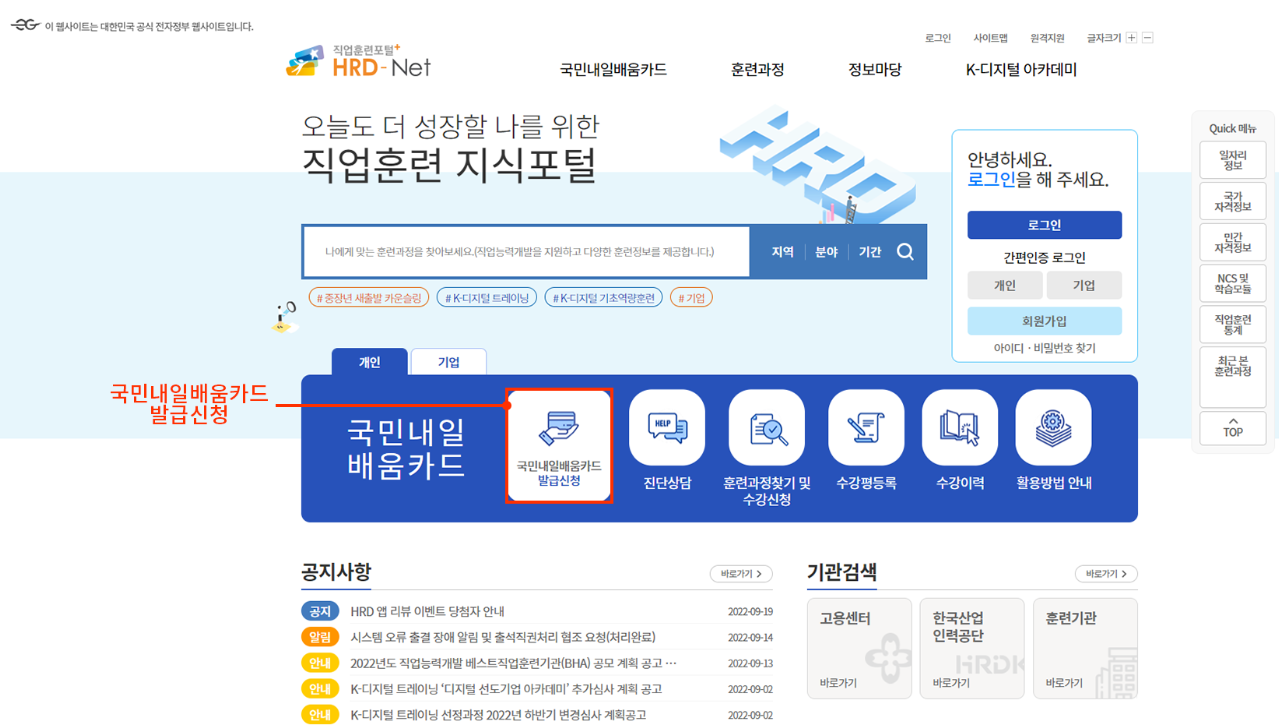The image size is (1279, 728).
Task: Click the search magnifier icon
Action: coord(905,252)
